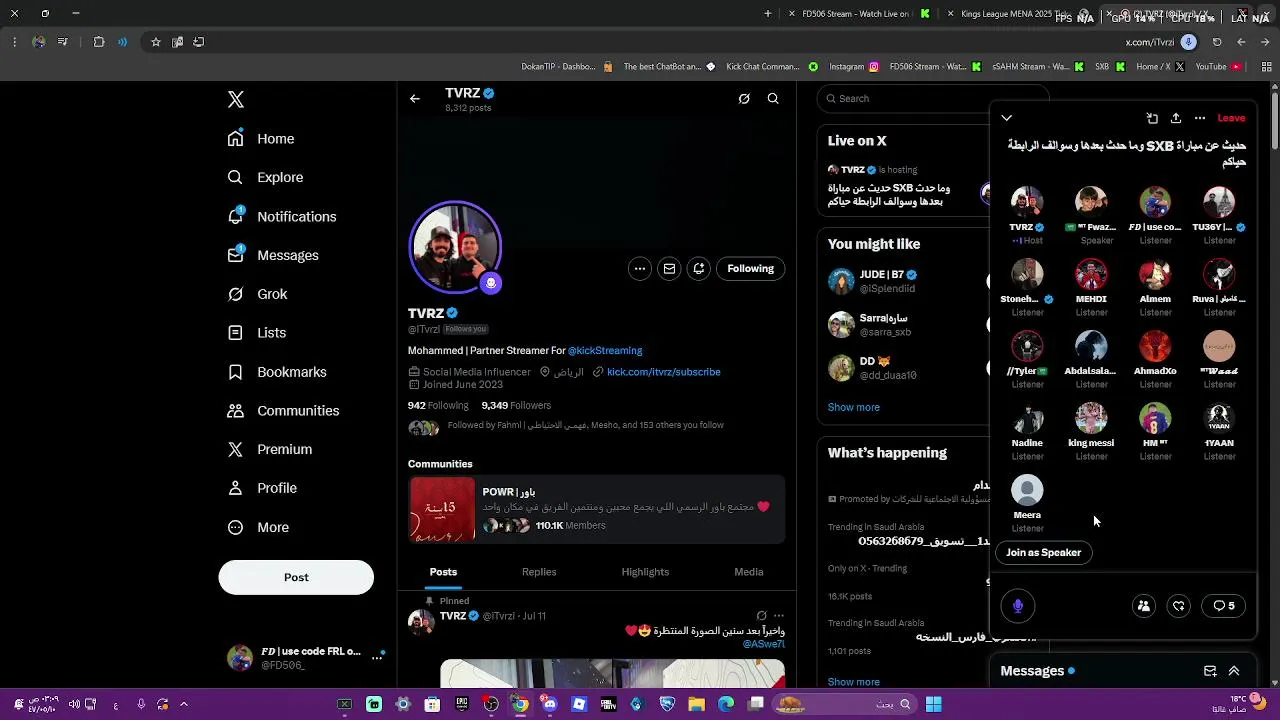The image size is (1280, 720).
Task: Switch to the Replies tab
Action: 539,572
